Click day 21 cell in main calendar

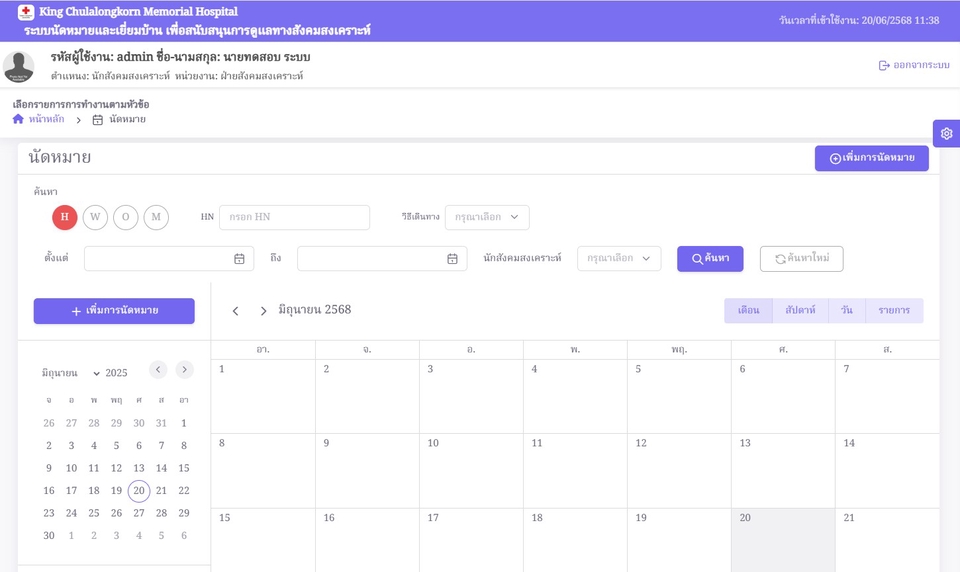(887, 540)
